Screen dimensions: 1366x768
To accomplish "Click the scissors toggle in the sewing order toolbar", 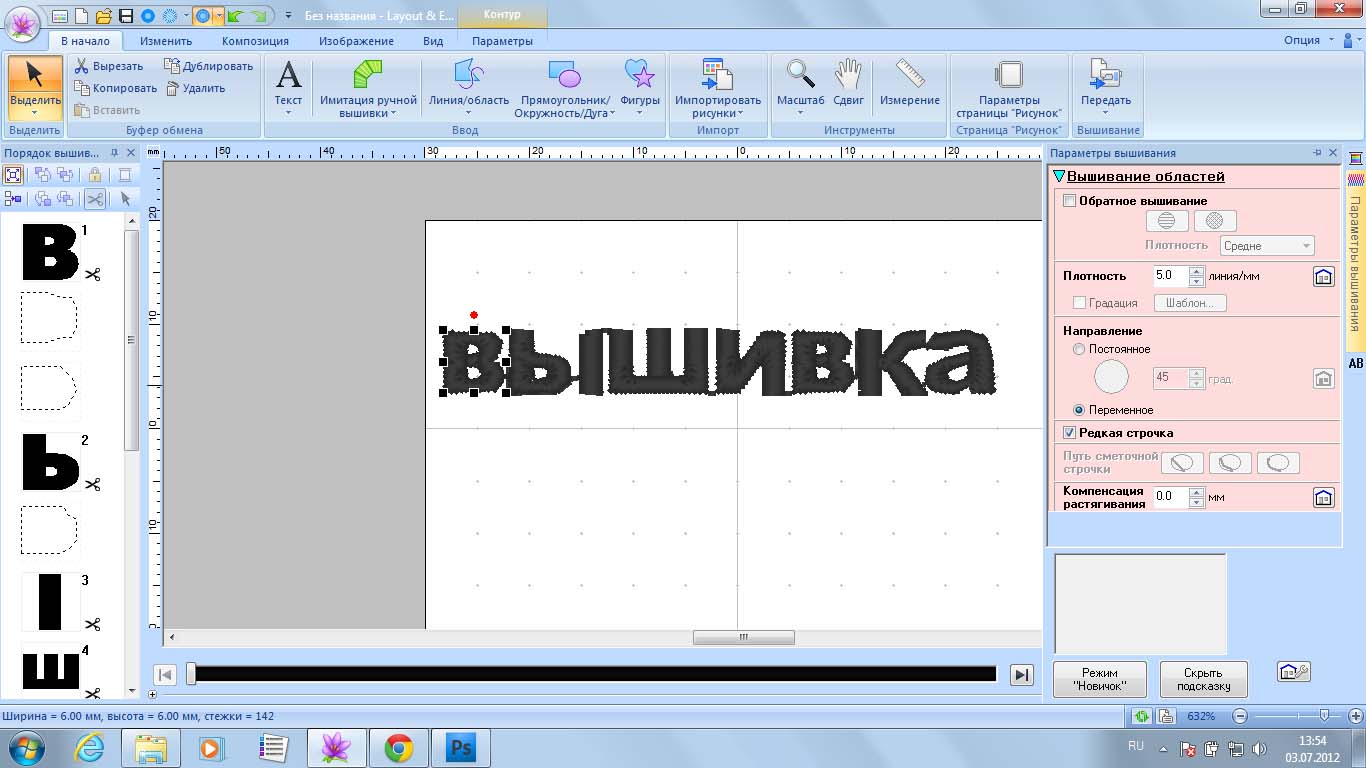I will (x=95, y=199).
